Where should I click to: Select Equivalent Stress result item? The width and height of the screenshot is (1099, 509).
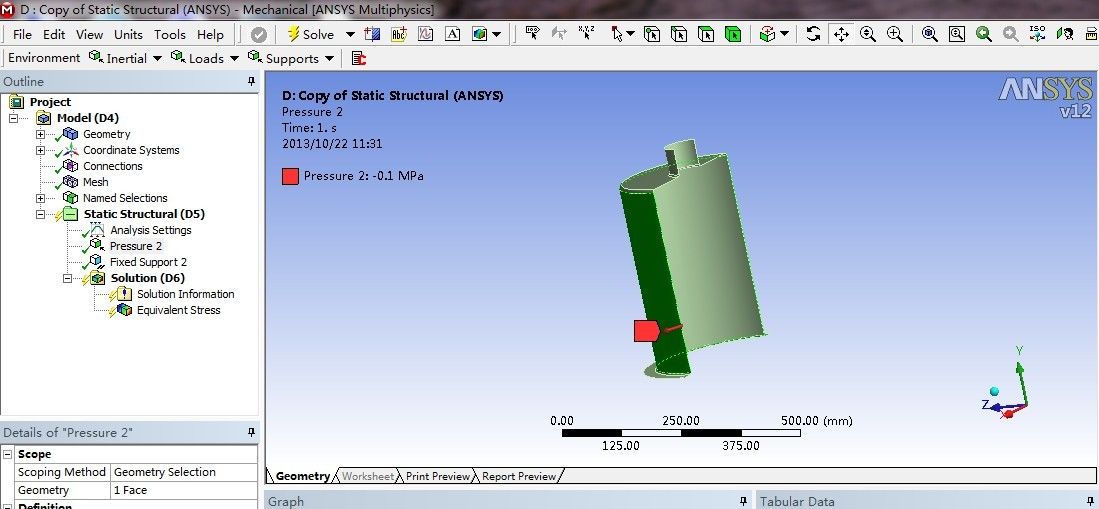point(179,311)
